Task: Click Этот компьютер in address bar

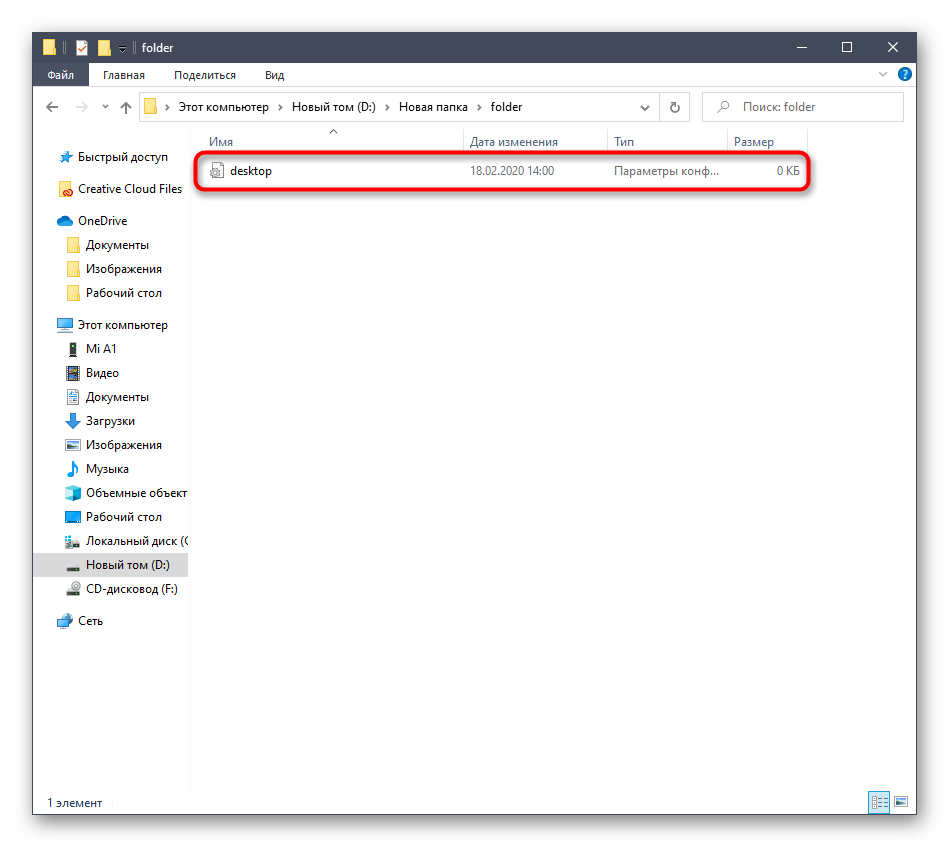Action: [223, 107]
